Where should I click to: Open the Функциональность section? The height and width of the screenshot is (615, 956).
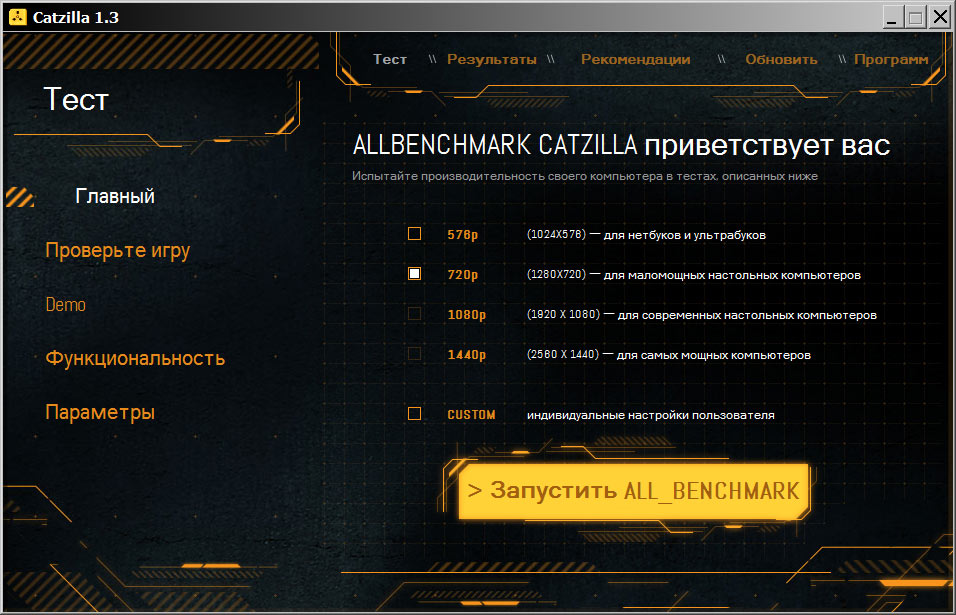[135, 358]
